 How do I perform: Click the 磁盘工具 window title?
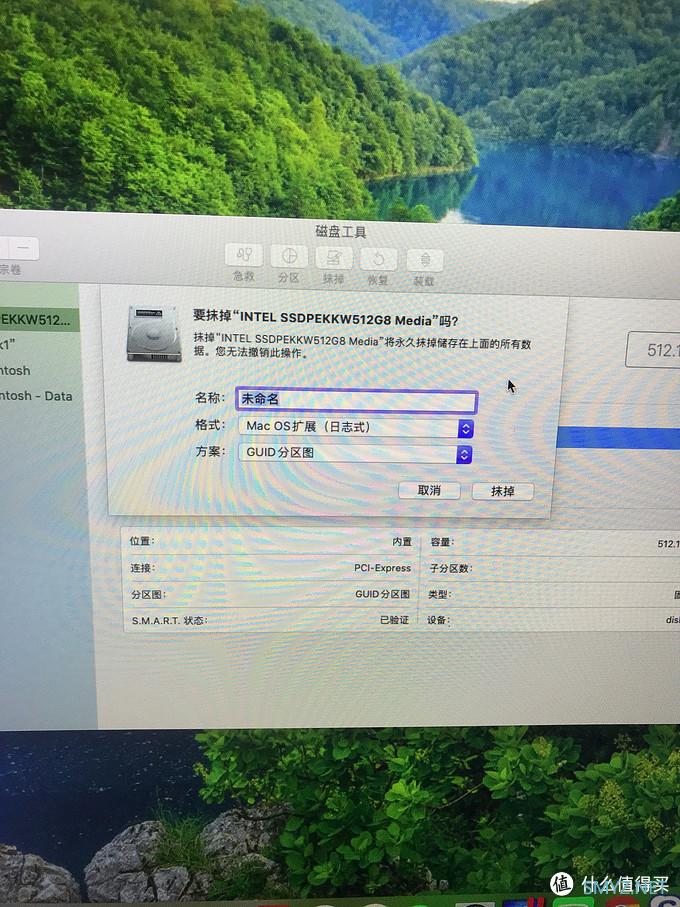(341, 232)
